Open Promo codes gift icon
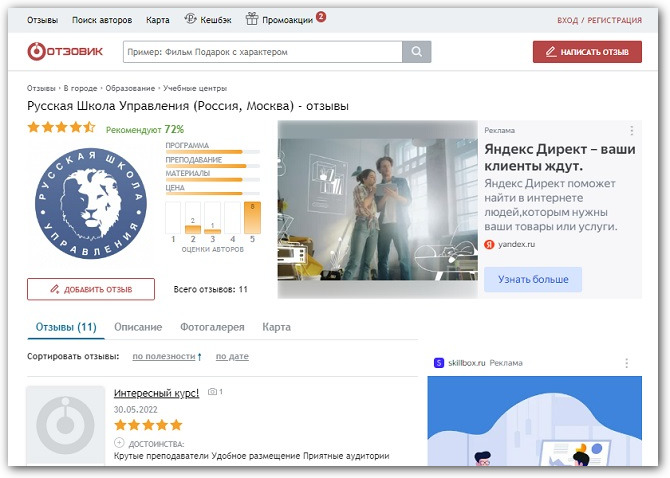 coord(252,19)
